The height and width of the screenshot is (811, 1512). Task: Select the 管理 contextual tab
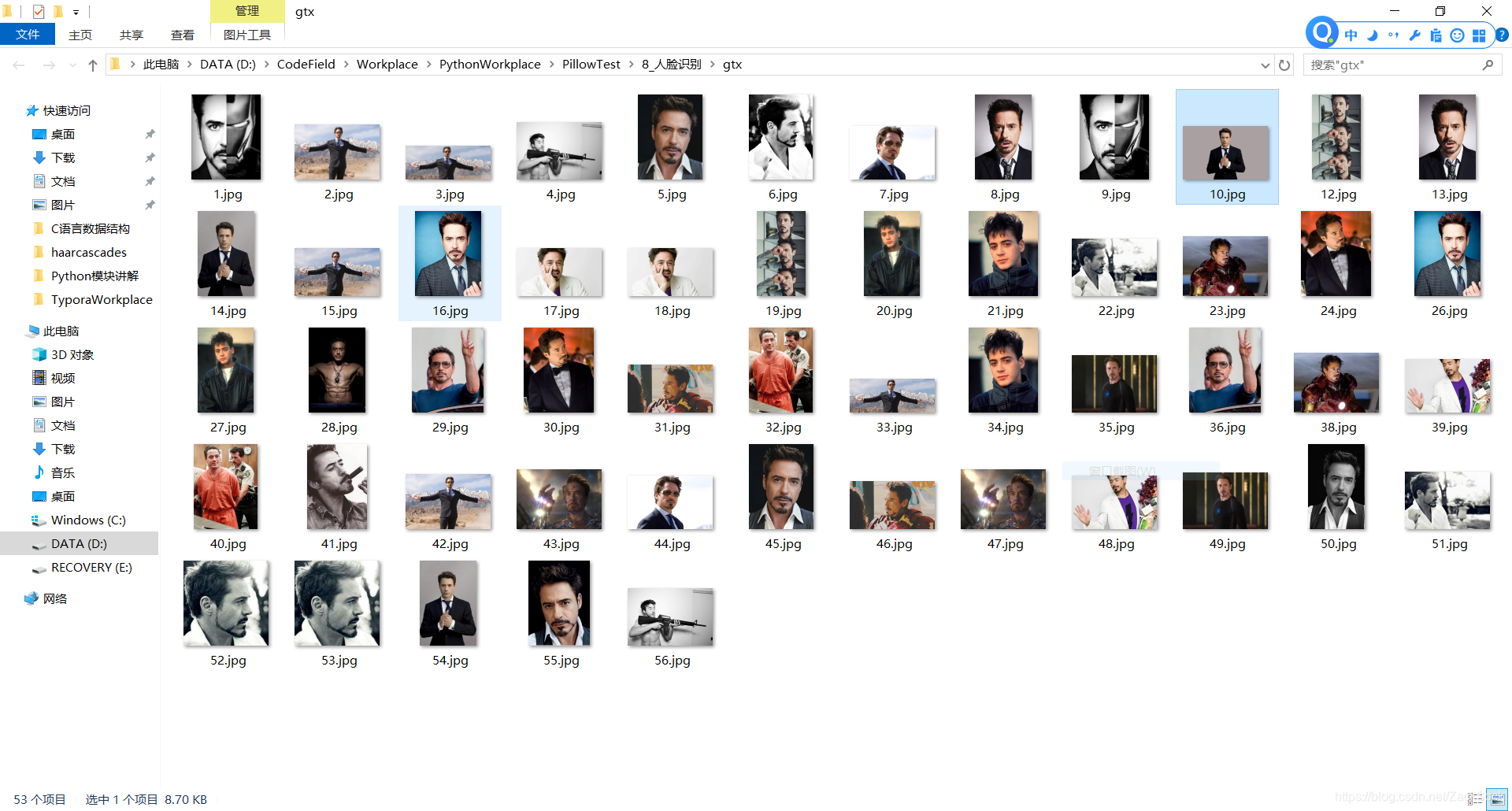point(247,11)
